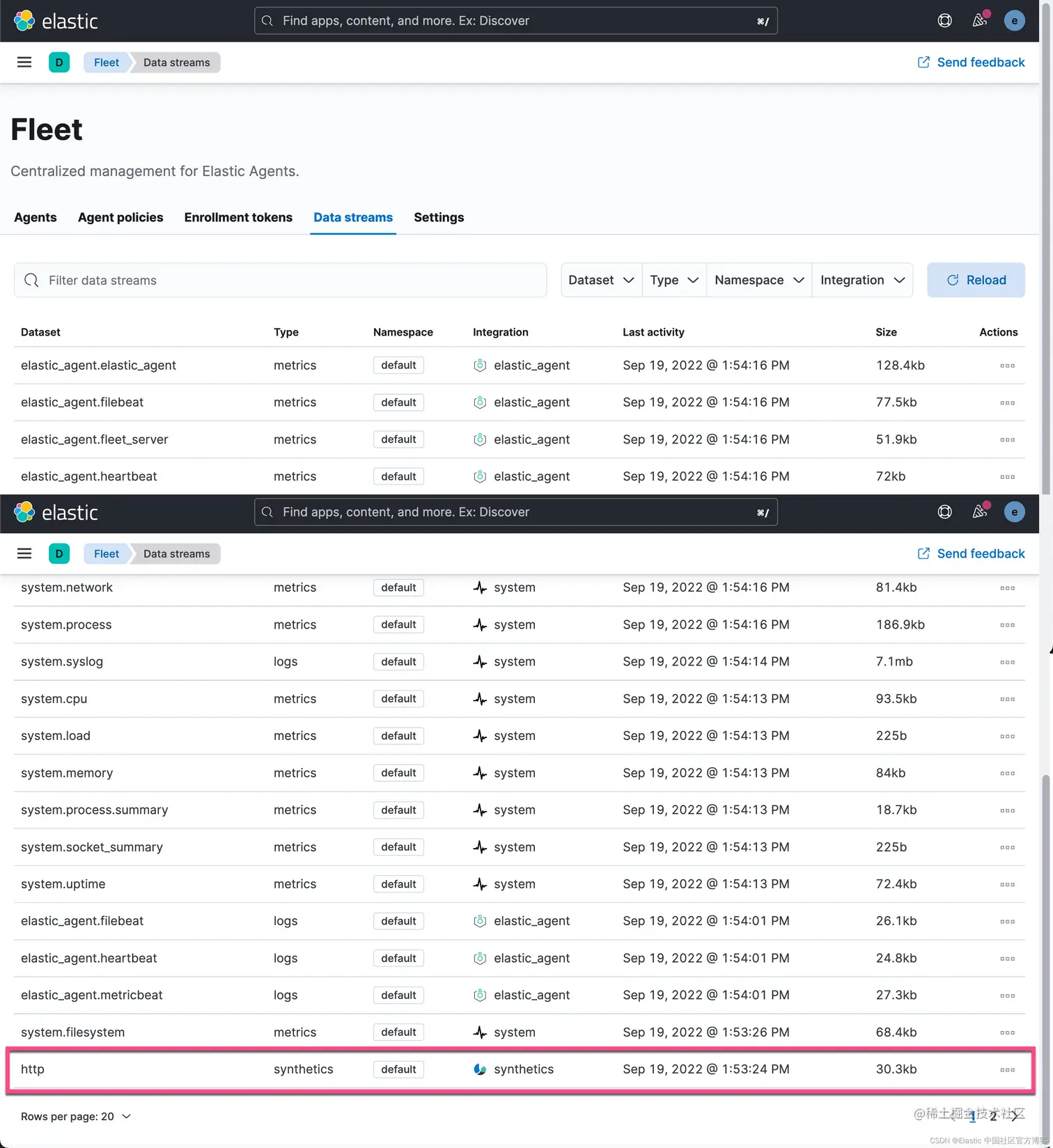Click elastic_agent.metricbeat dataset name
The height and width of the screenshot is (1148, 1053).
(x=92, y=995)
